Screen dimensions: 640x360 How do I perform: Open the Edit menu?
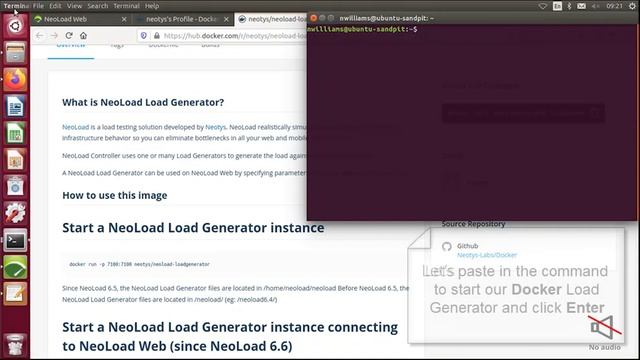click(55, 6)
